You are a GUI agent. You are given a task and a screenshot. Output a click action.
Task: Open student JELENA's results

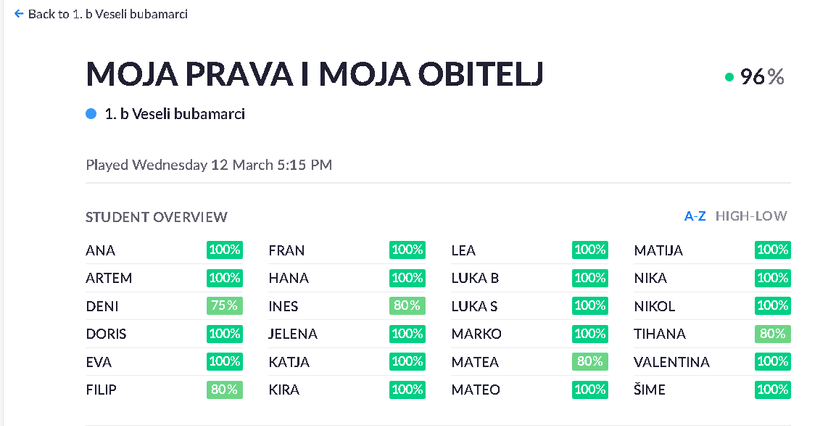293,334
